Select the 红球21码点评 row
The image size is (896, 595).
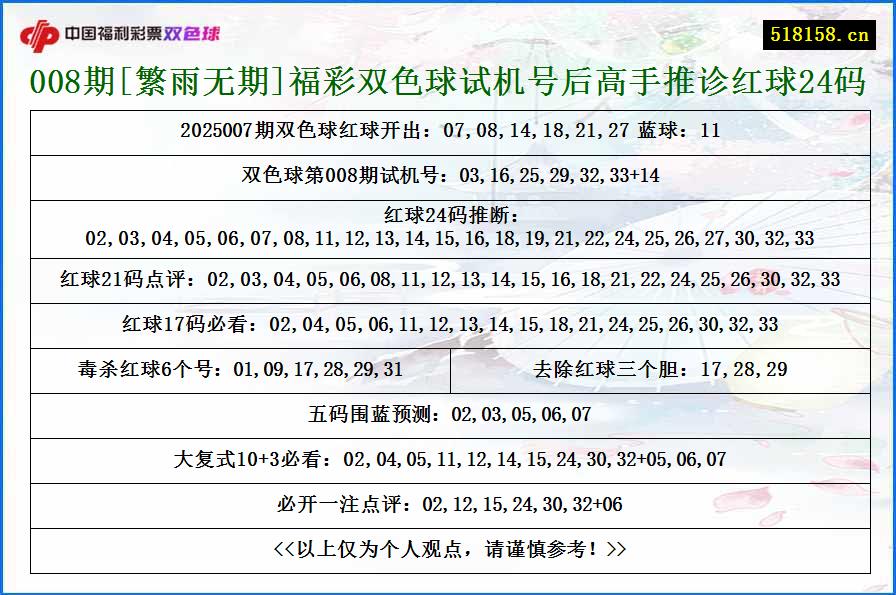[448, 276]
